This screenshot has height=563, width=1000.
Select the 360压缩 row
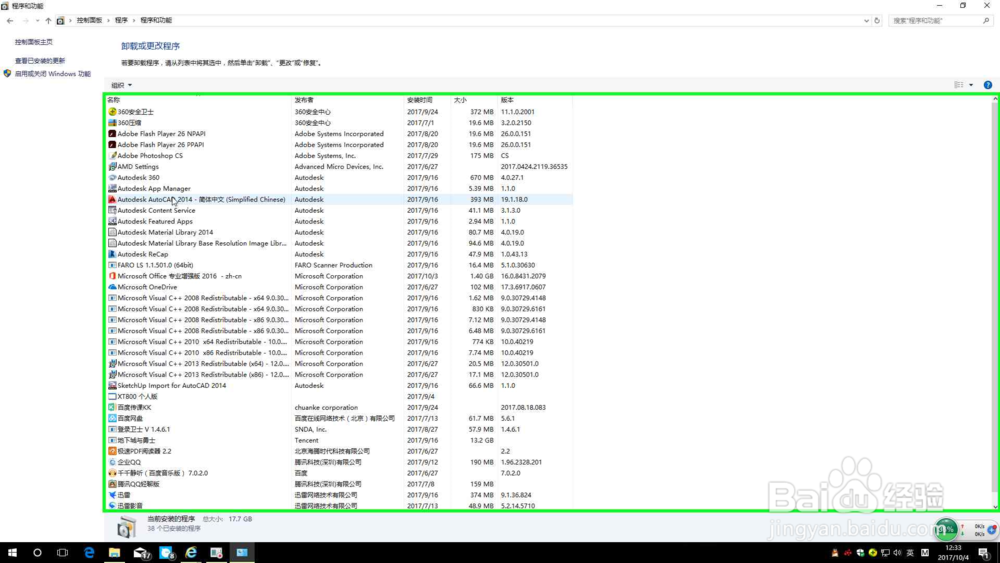(x=339, y=123)
